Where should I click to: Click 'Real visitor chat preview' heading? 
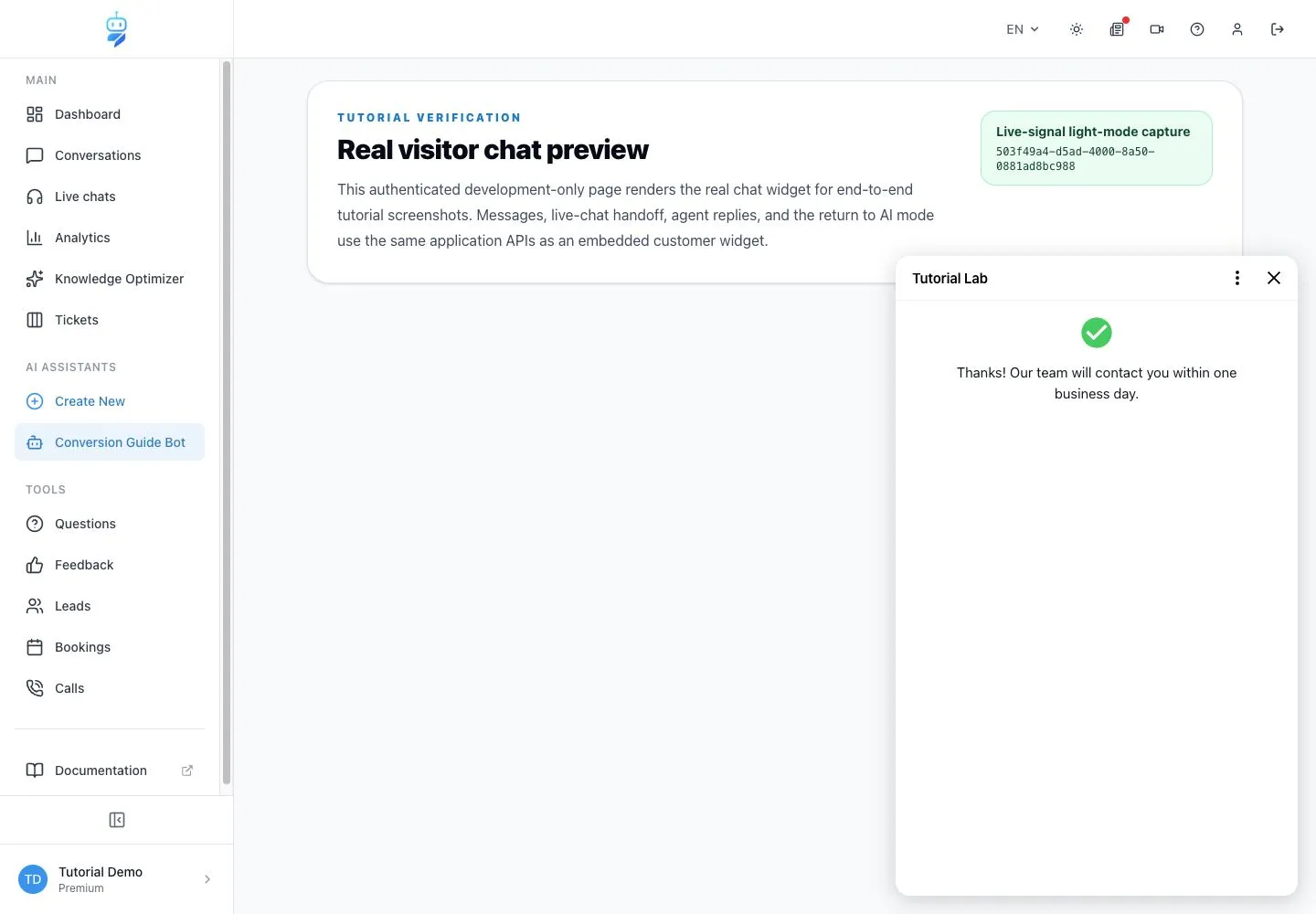pyautogui.click(x=493, y=150)
